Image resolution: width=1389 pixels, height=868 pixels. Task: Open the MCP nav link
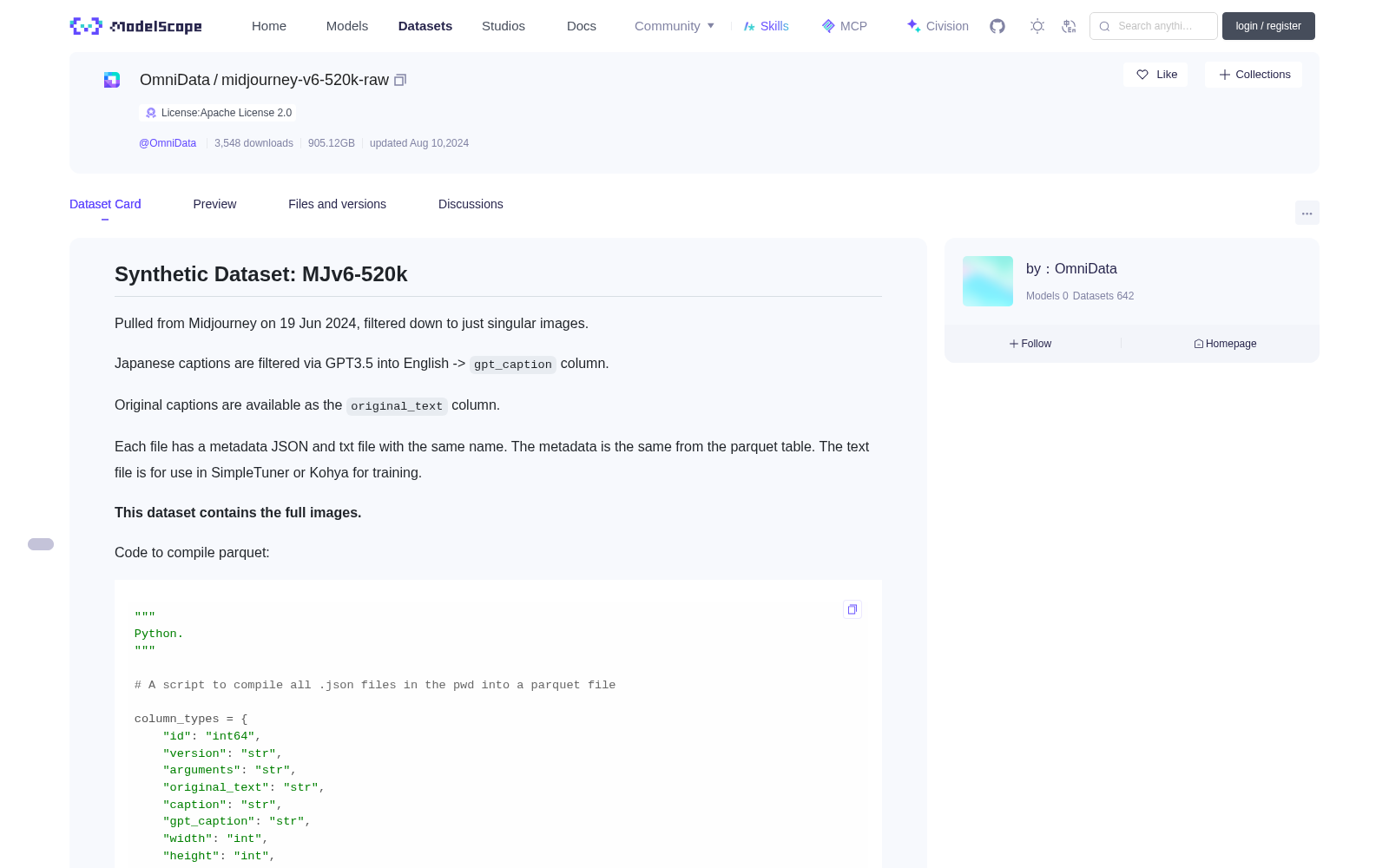click(x=845, y=26)
